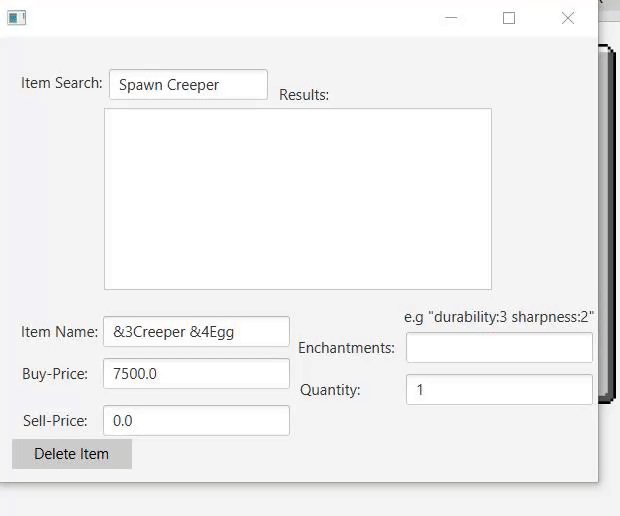Click the Quantity field showing 1
Screen dimensions: 620x516
tap(499, 390)
